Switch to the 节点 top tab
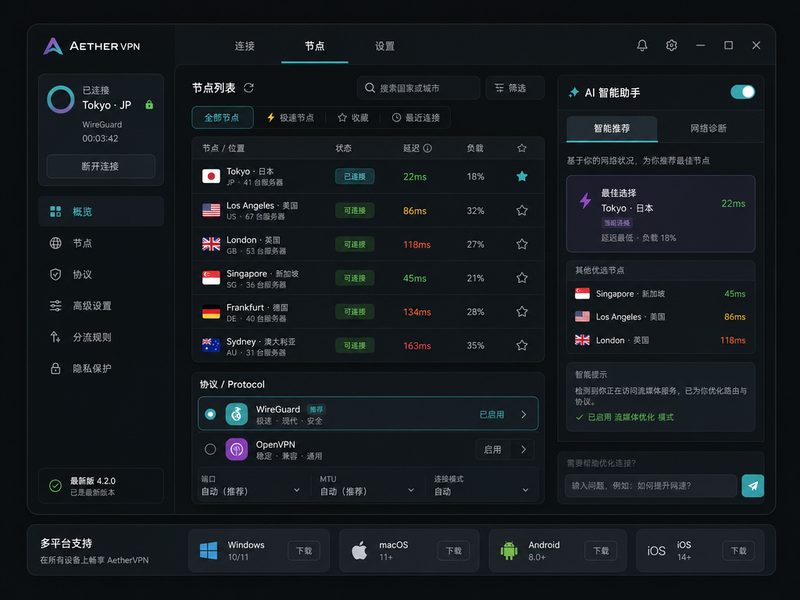This screenshot has width=800, height=600. click(x=314, y=46)
